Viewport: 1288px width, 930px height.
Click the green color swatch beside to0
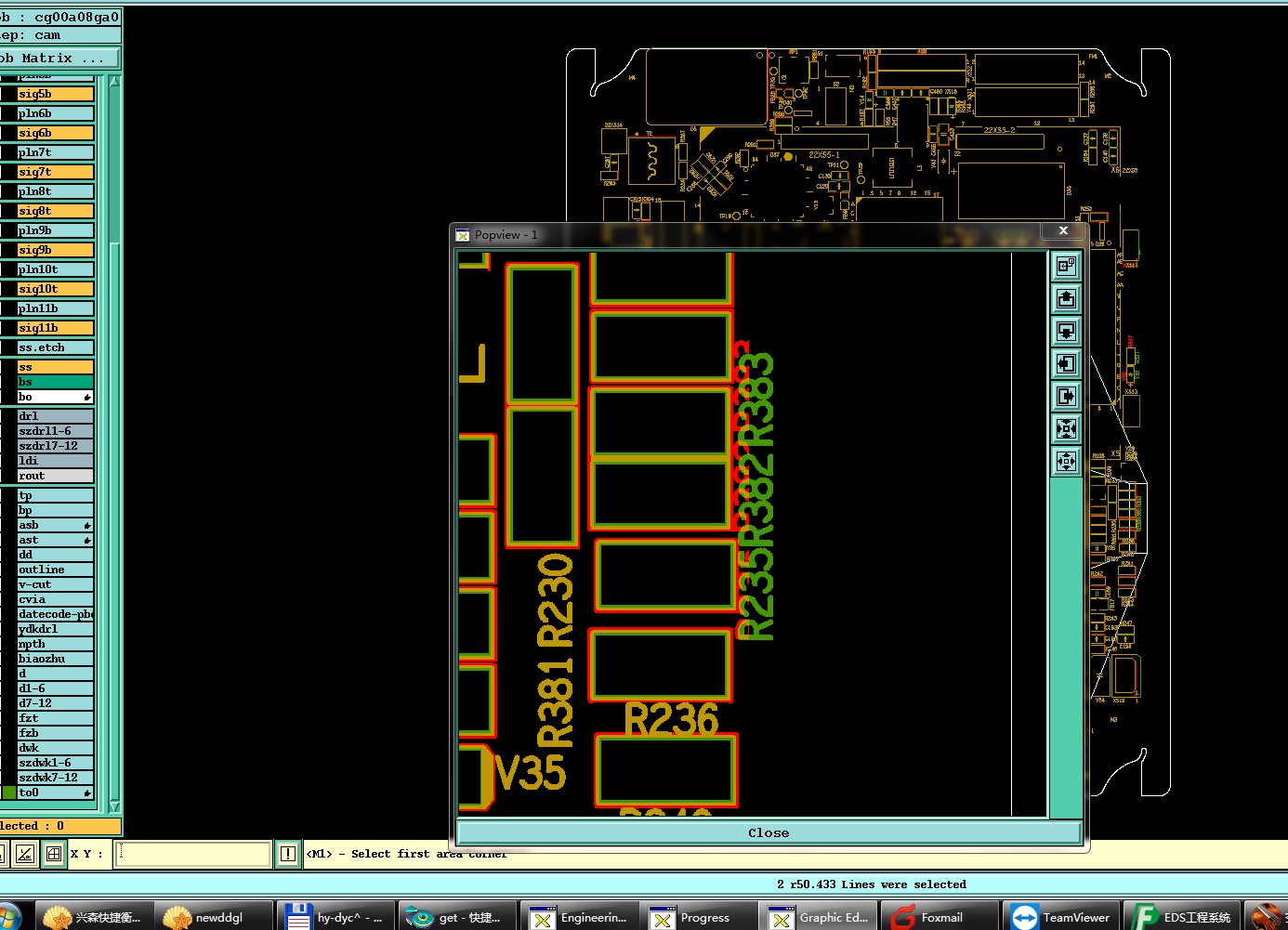pyautogui.click(x=9, y=792)
